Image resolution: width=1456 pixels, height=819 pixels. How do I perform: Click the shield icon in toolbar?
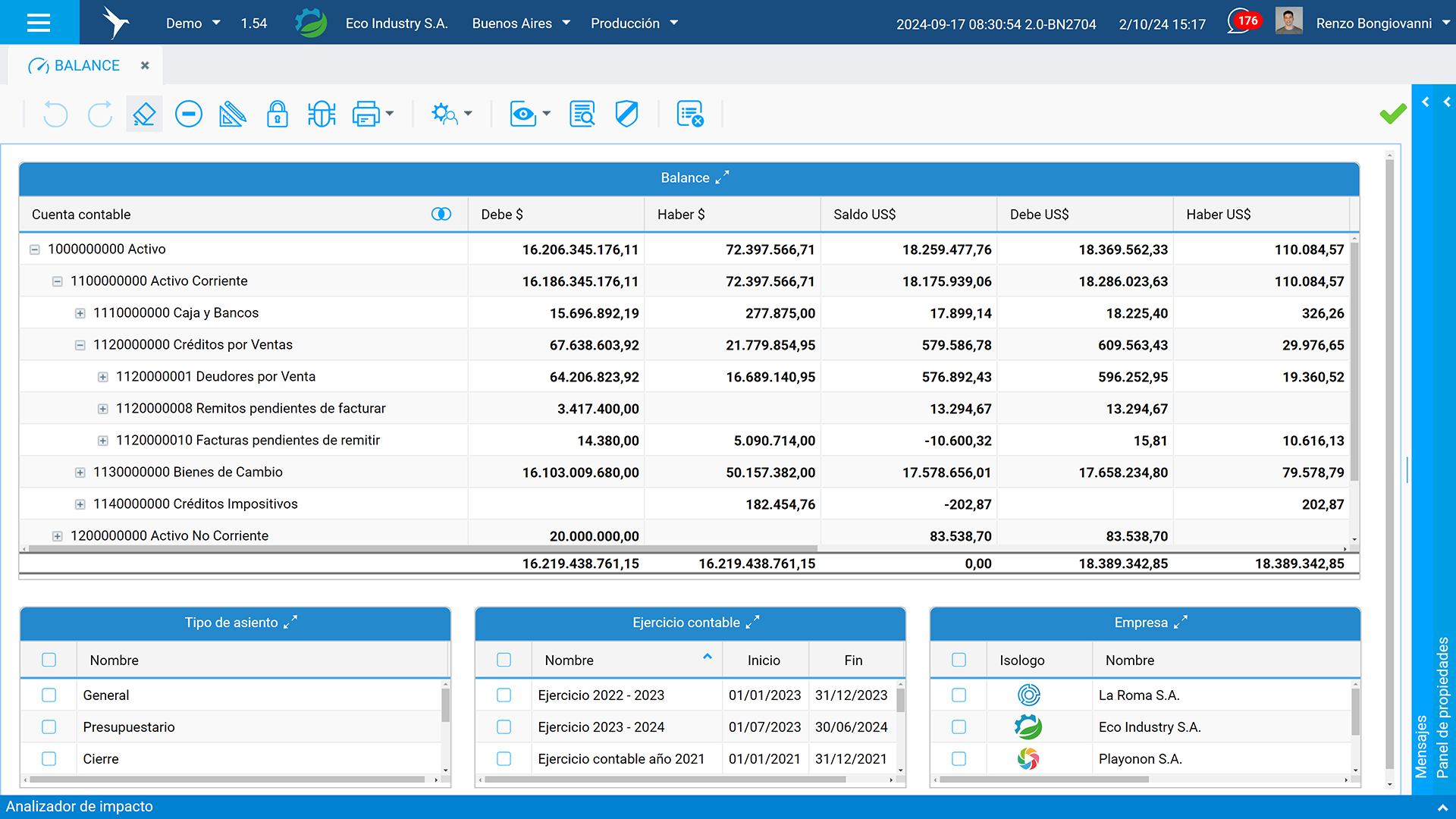coord(626,115)
